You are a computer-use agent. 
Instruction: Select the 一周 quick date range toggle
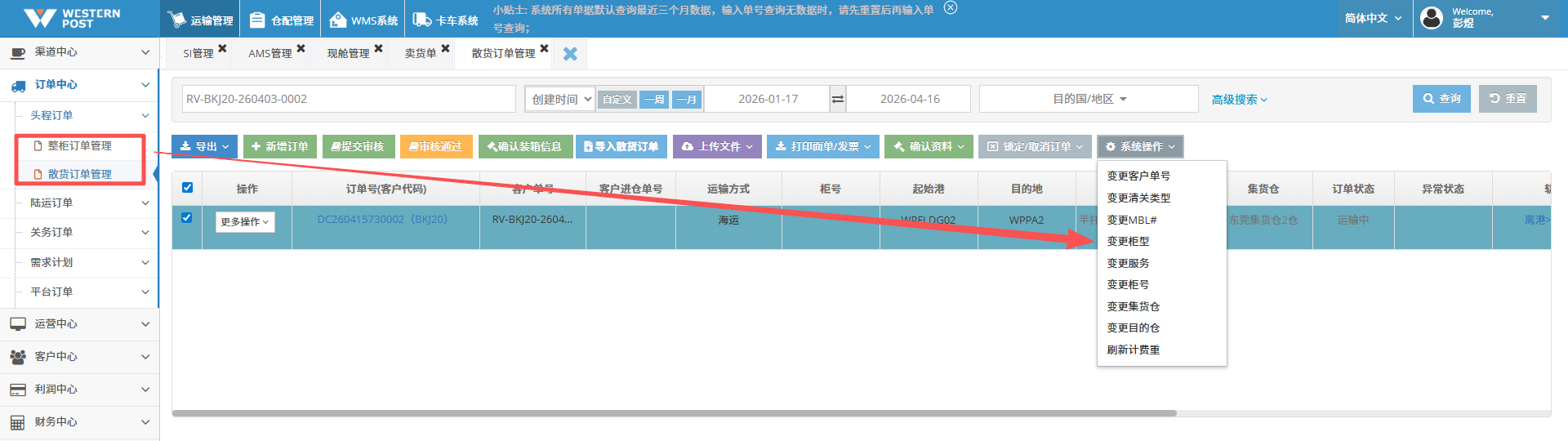[x=653, y=99]
